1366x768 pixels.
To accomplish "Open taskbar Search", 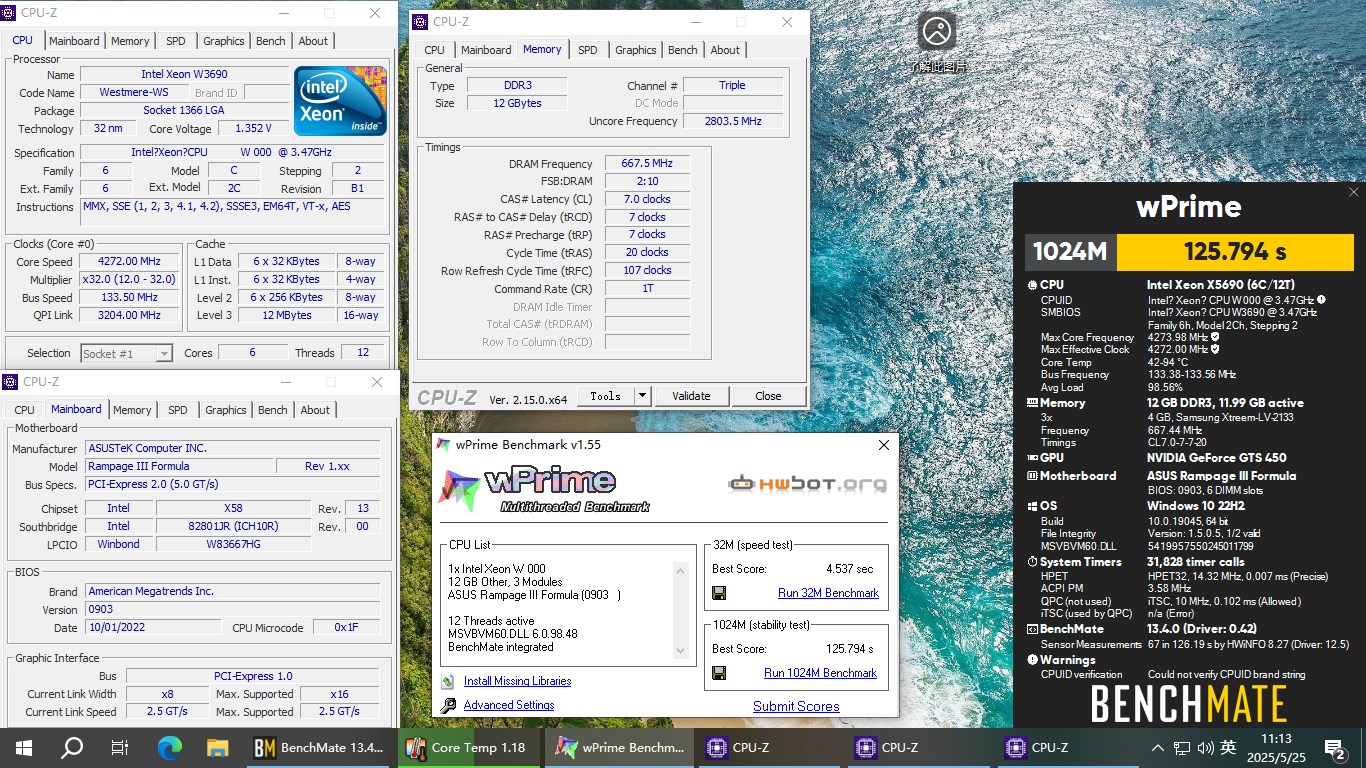I will [x=72, y=747].
